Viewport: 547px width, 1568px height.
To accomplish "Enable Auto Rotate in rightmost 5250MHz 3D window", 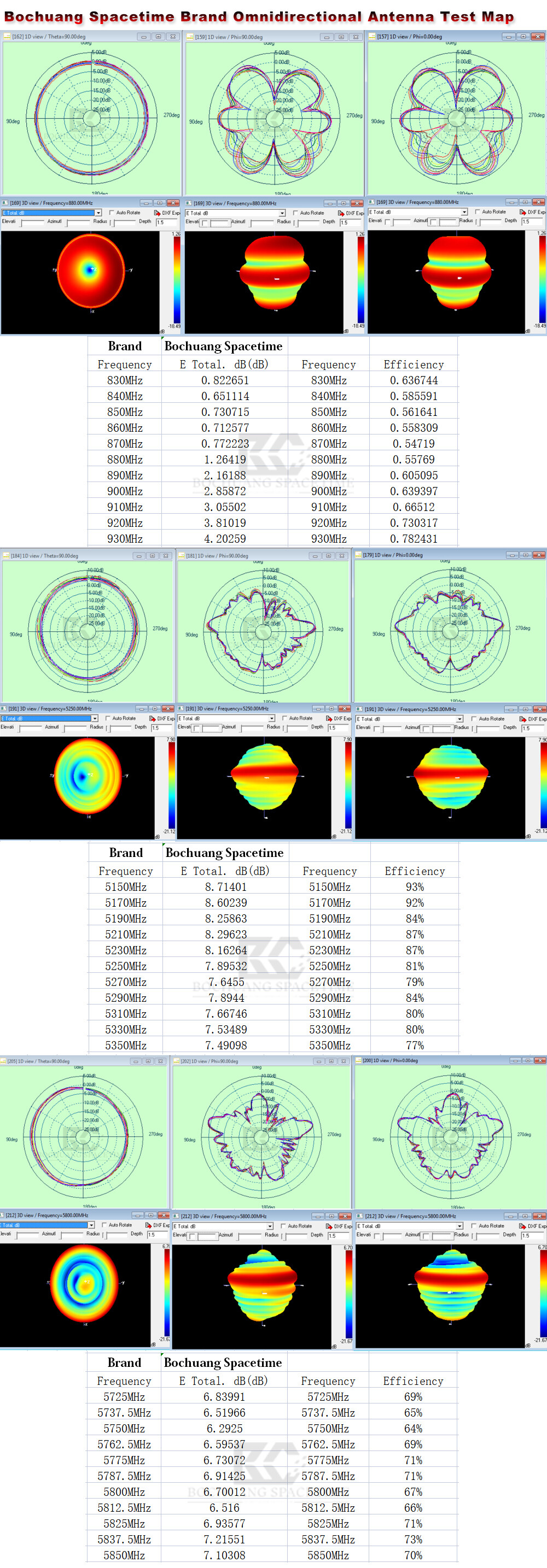I will coord(474,719).
